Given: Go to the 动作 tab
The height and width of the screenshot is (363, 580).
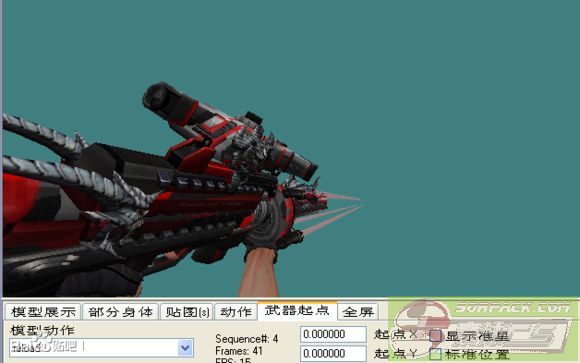Looking at the screenshot, I should coord(236,312).
